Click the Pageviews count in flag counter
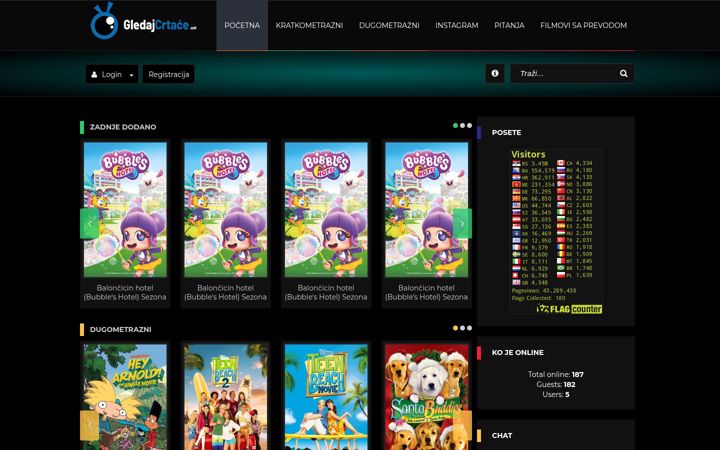This screenshot has width=720, height=450. 544,291
